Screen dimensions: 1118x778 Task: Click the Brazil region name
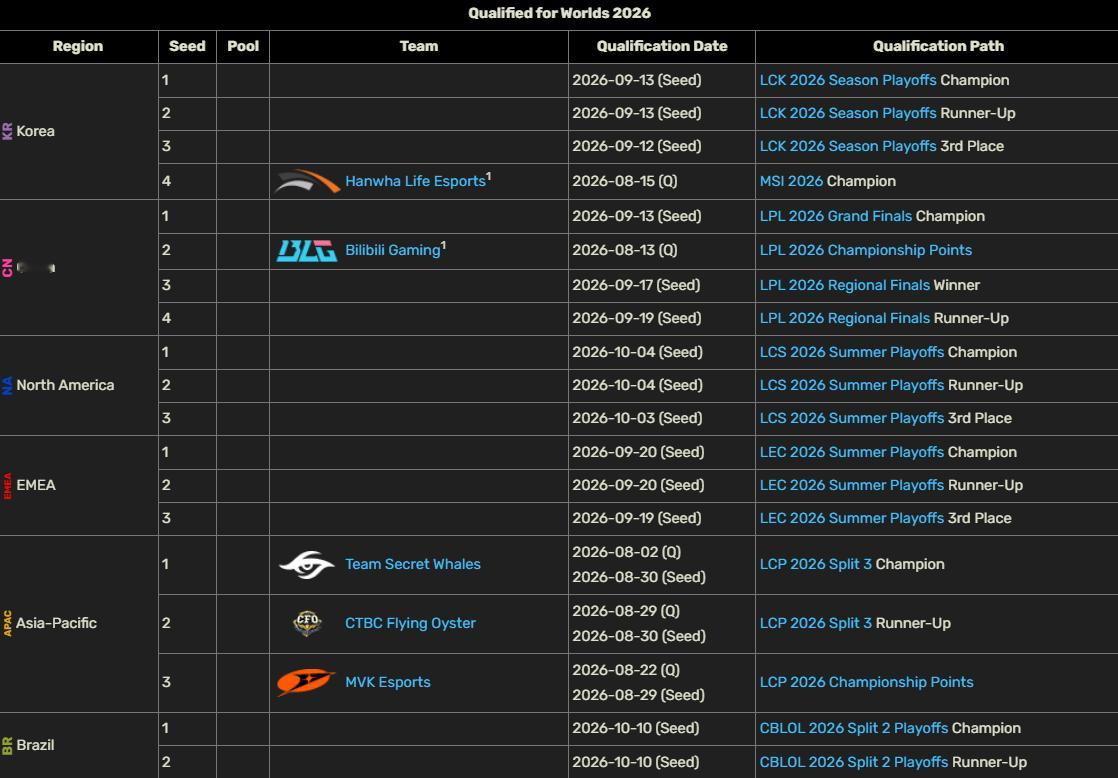(x=35, y=745)
